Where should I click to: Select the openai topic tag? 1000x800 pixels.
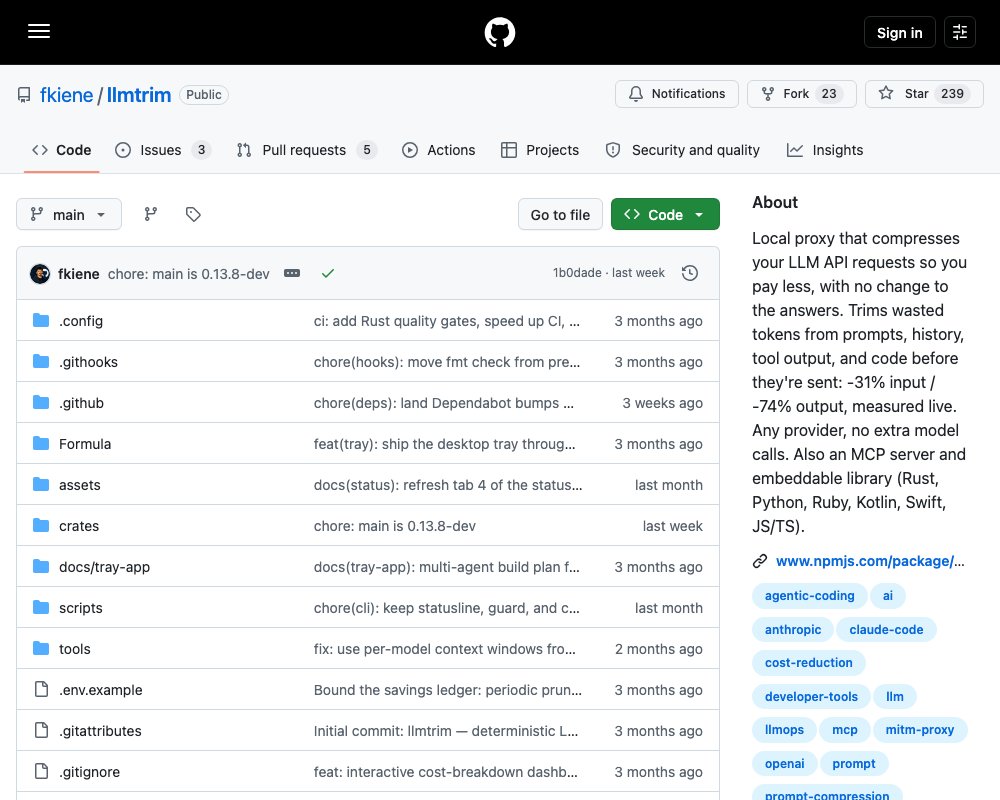[784, 764]
